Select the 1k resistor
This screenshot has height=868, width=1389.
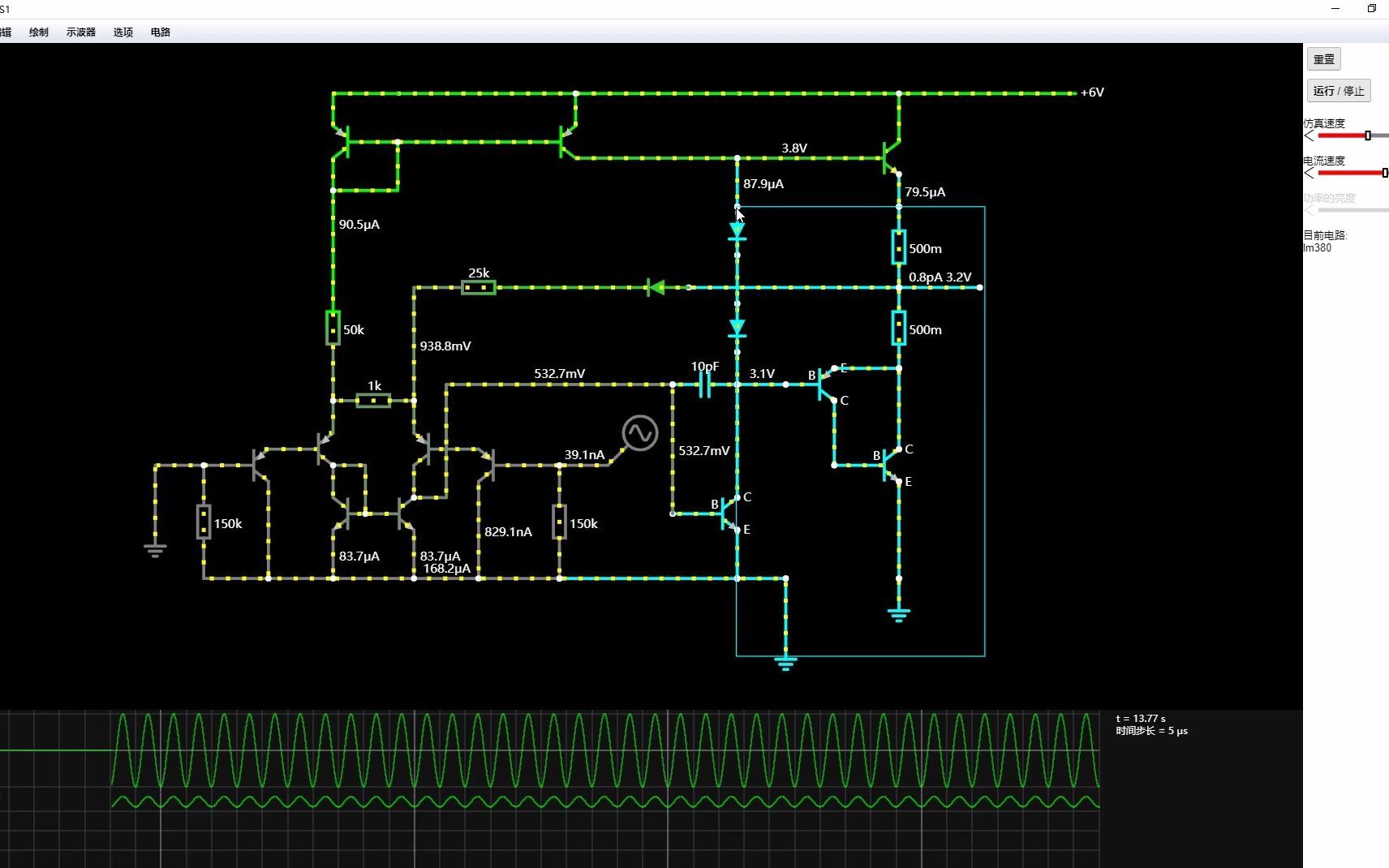click(x=373, y=400)
